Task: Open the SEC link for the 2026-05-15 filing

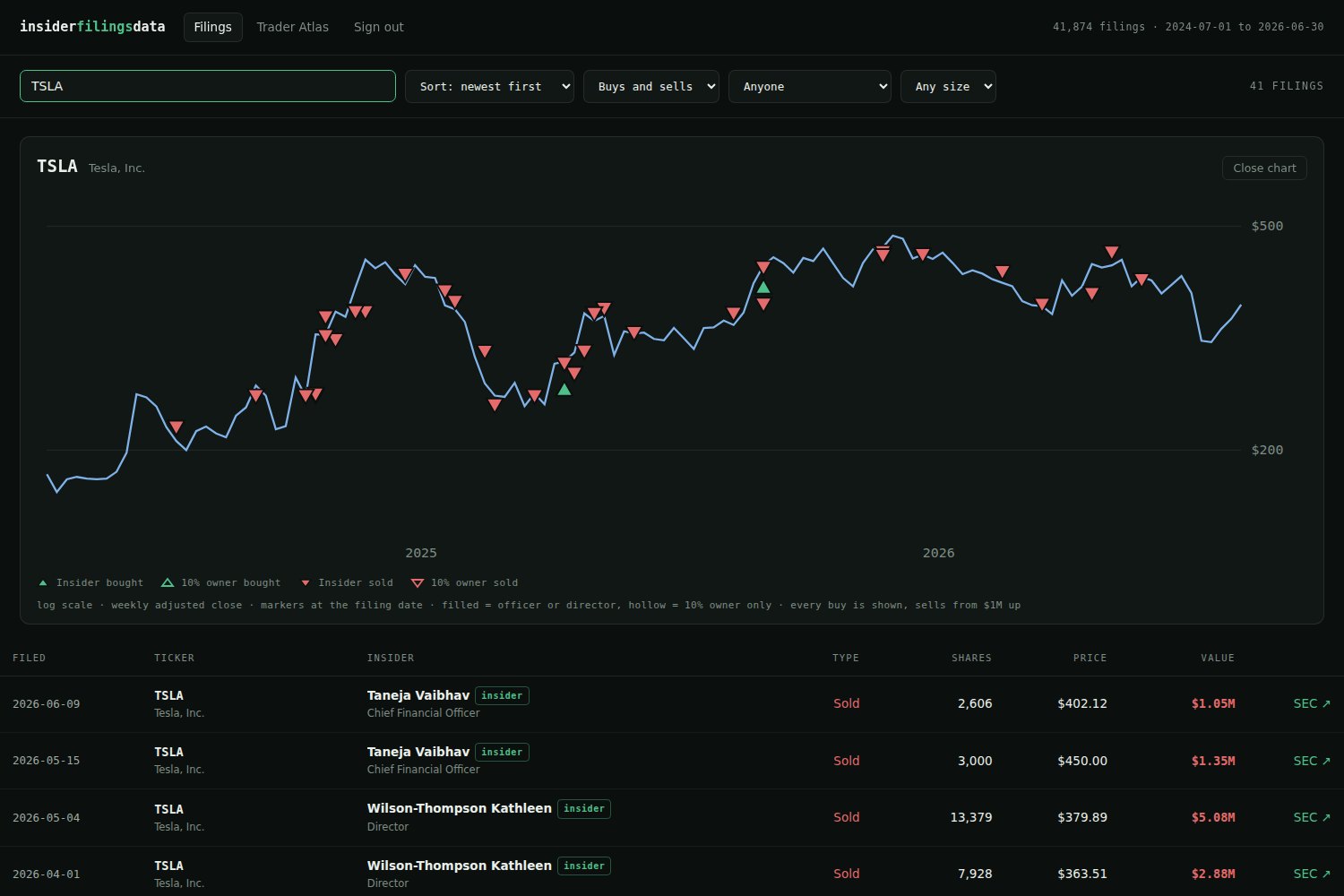Action: click(x=1312, y=761)
